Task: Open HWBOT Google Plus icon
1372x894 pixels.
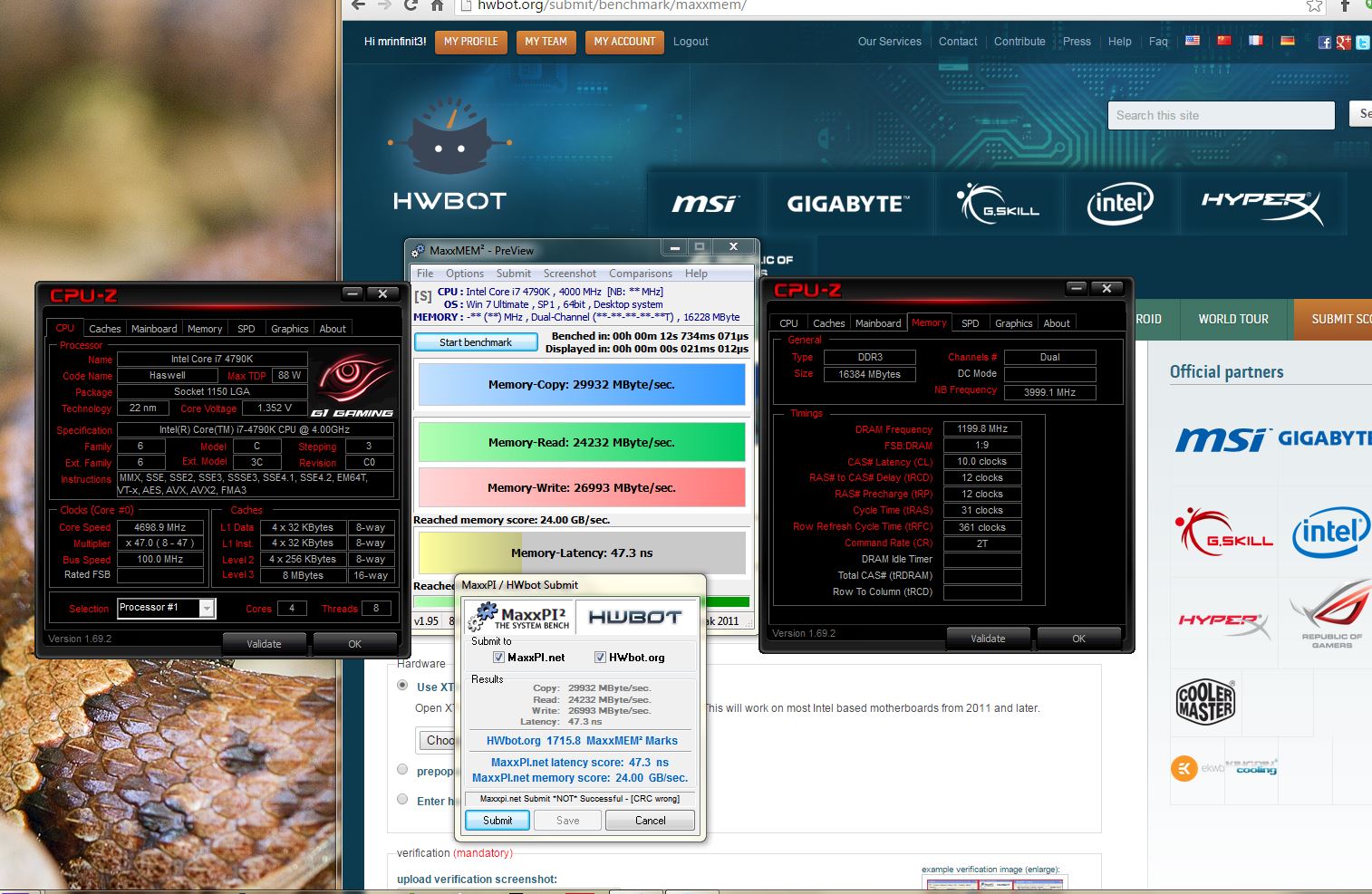Action: pyautogui.click(x=1343, y=43)
